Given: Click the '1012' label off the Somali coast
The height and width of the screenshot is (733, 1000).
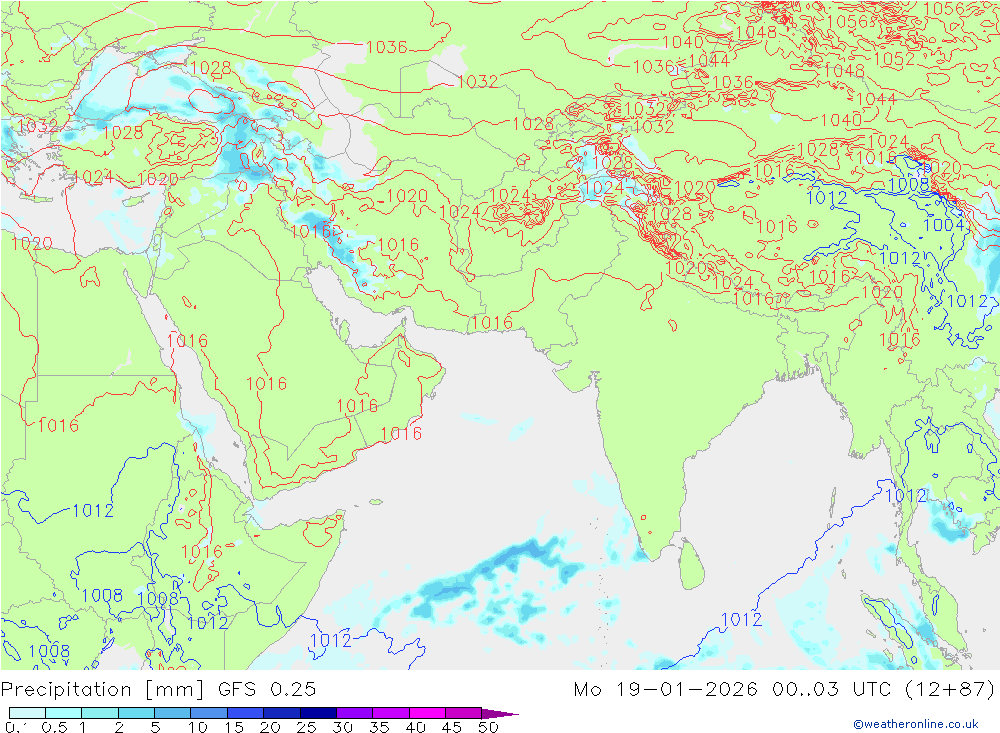Looking at the screenshot, I should tap(330, 640).
